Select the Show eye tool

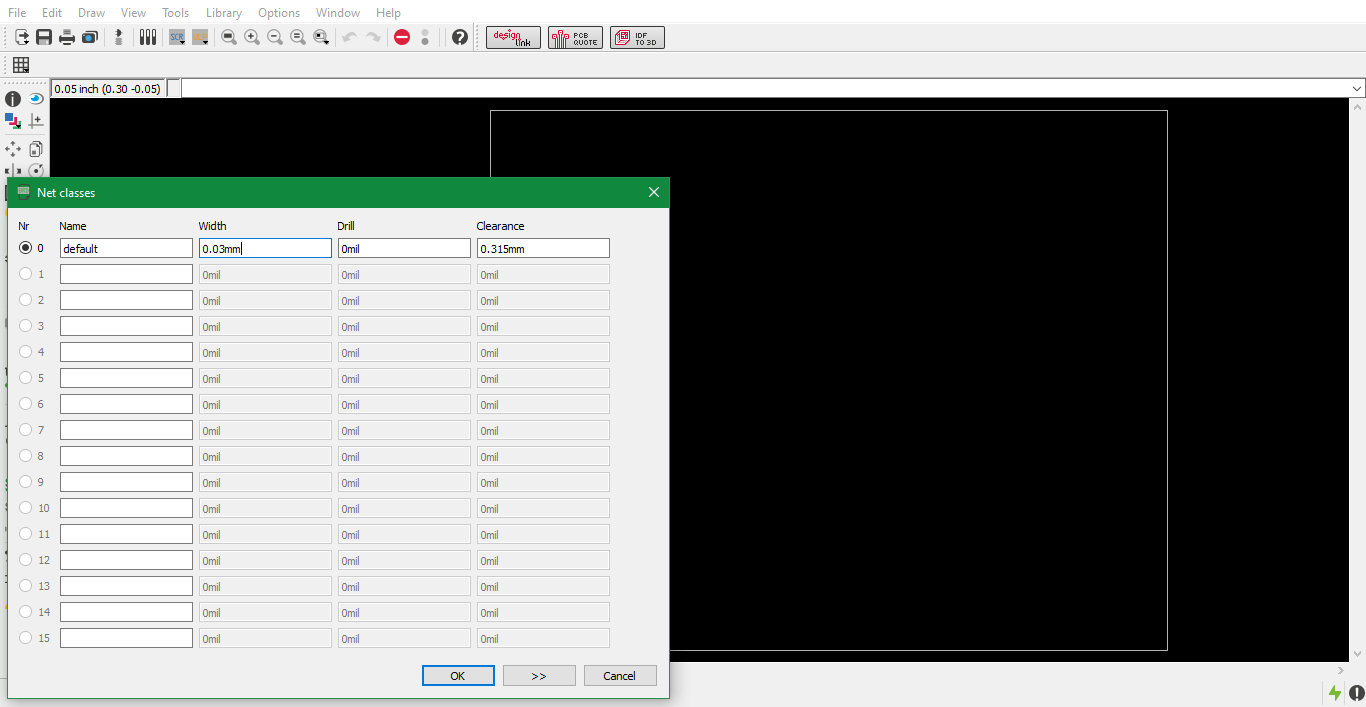[36, 99]
